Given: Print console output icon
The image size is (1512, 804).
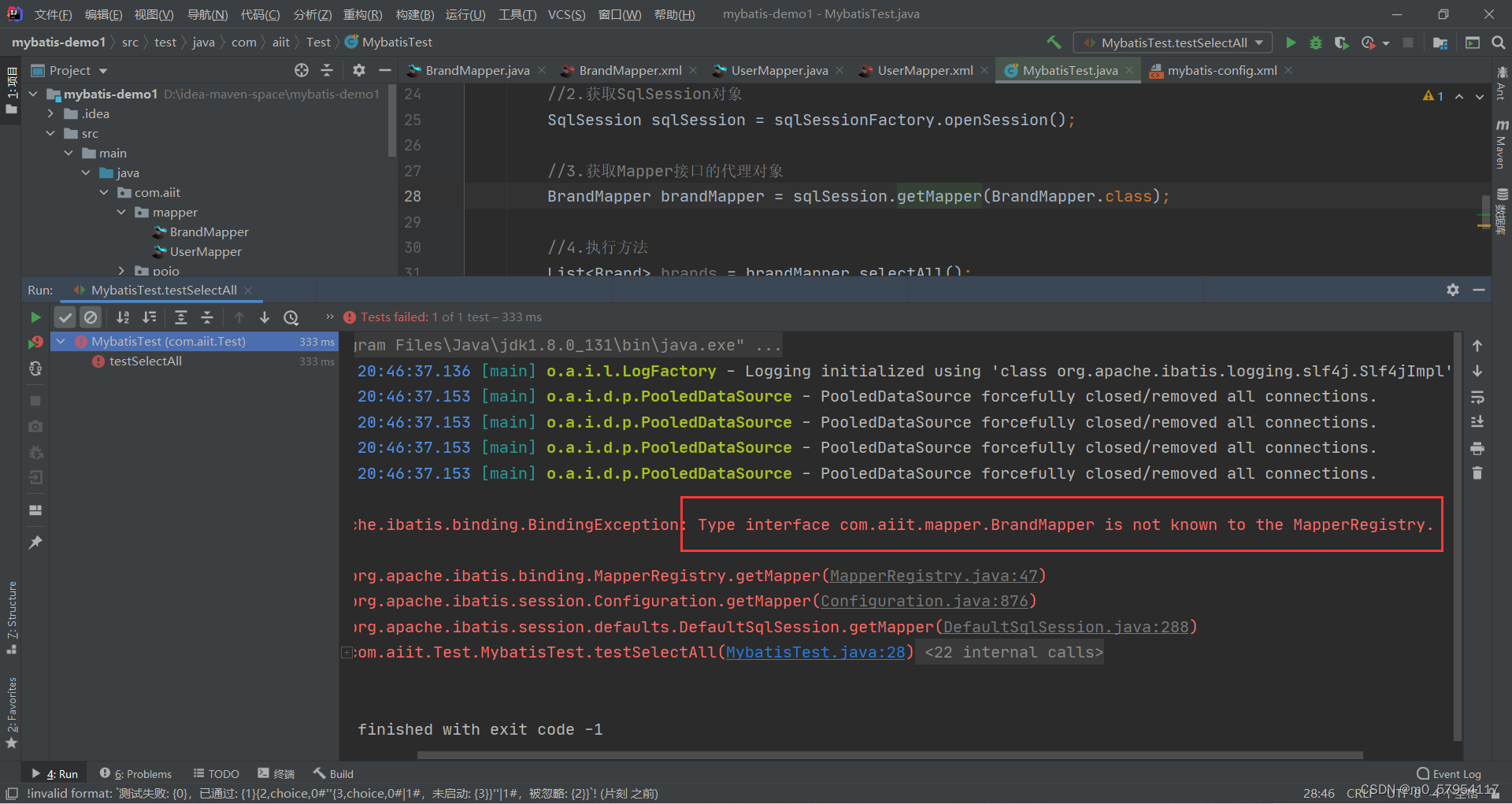Looking at the screenshot, I should [1477, 448].
